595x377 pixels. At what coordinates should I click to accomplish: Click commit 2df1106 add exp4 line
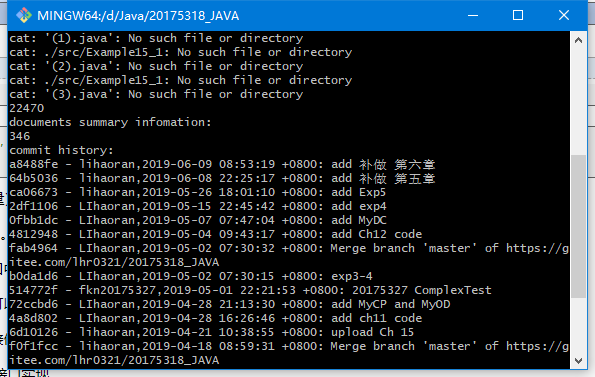coord(198,207)
